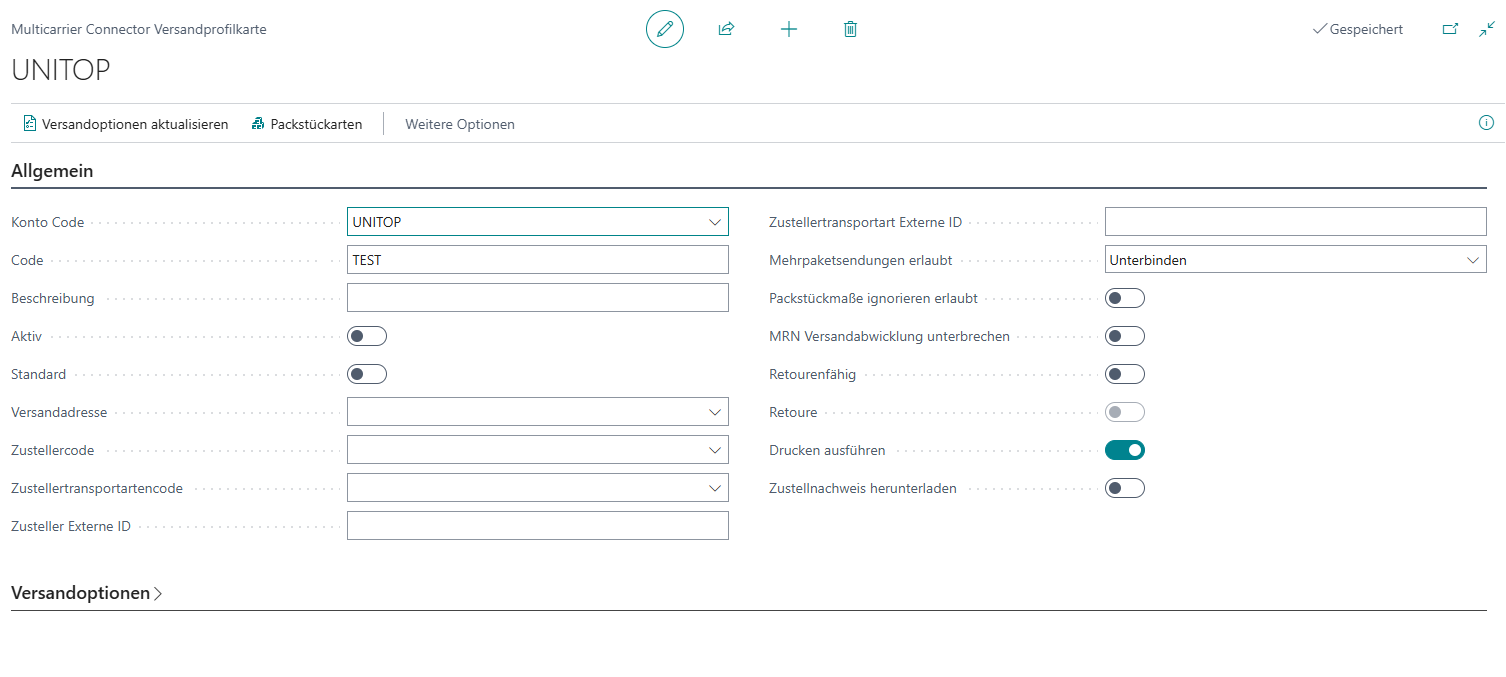
Task: Click Versandoptionen aktualisieren action
Action: [x=126, y=124]
